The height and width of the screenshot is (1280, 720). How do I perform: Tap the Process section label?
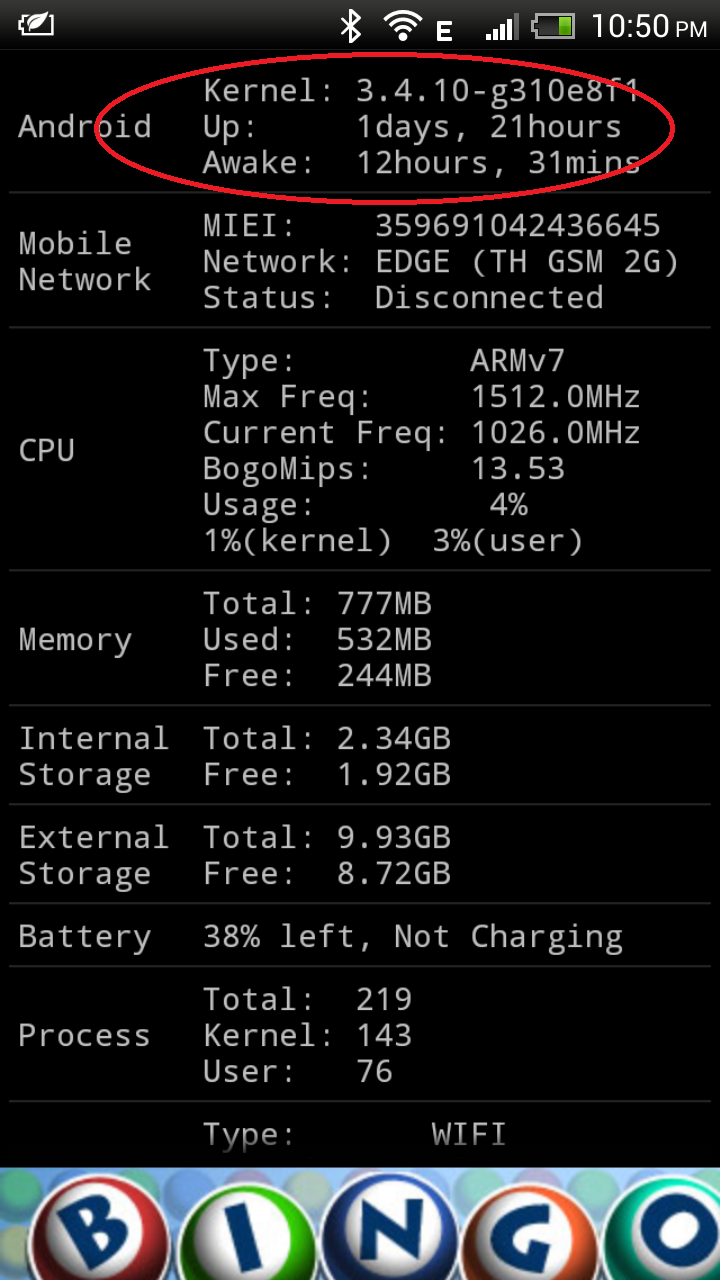point(84,1035)
